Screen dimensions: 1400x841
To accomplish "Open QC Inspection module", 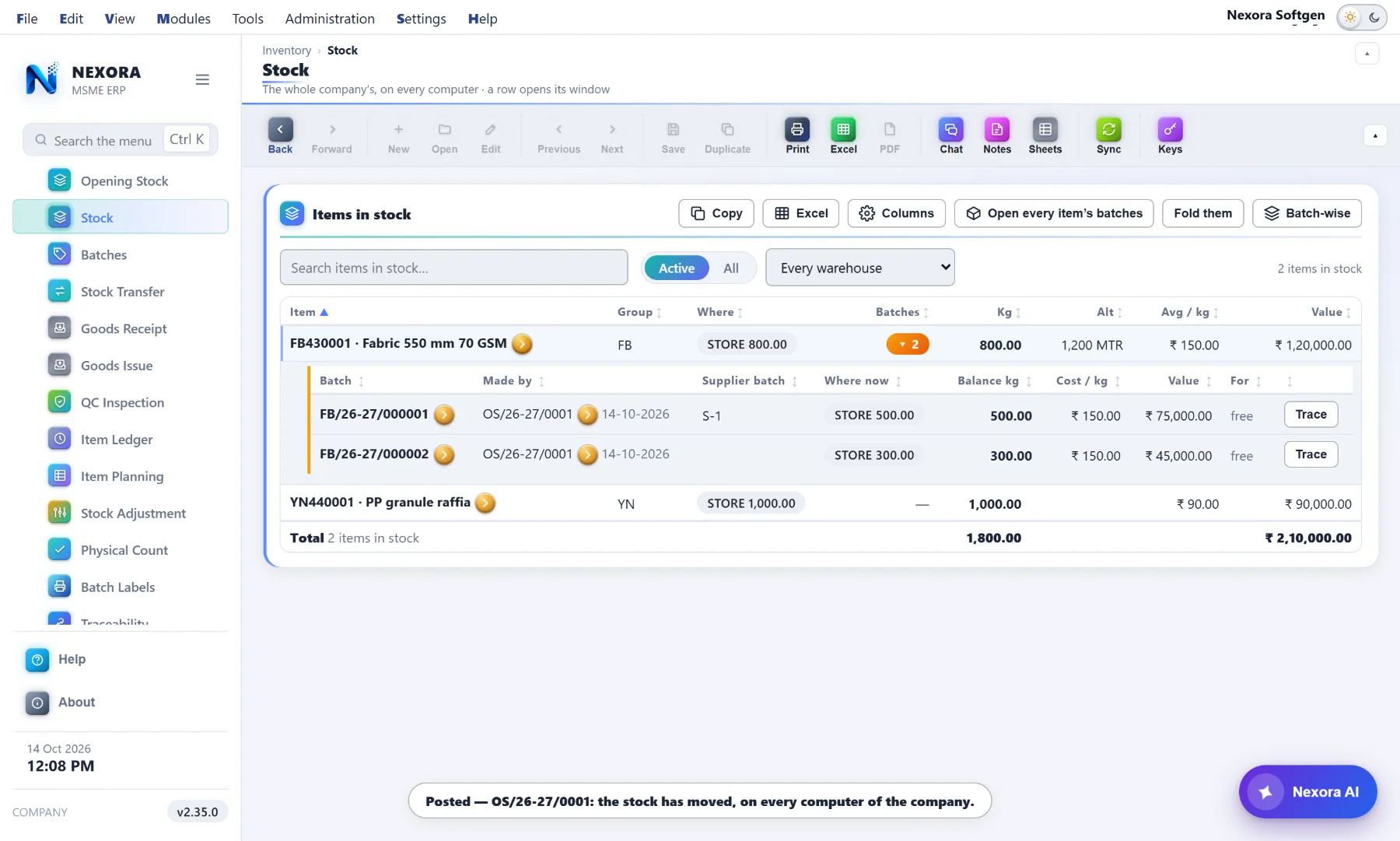I will tap(121, 402).
